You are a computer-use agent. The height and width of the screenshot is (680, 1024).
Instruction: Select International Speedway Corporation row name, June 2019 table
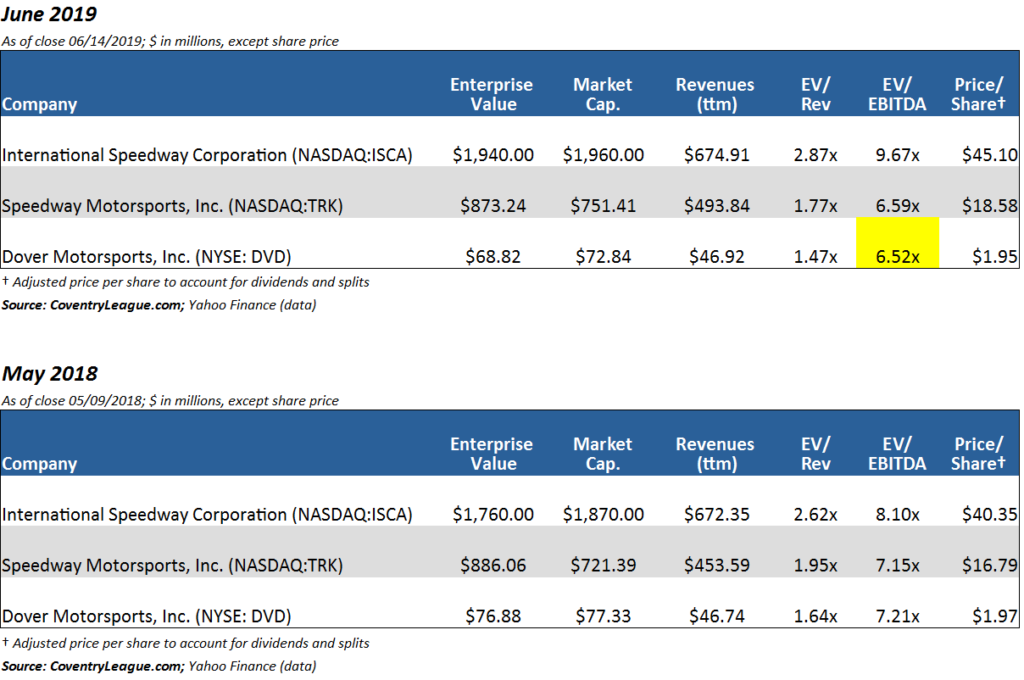point(207,155)
